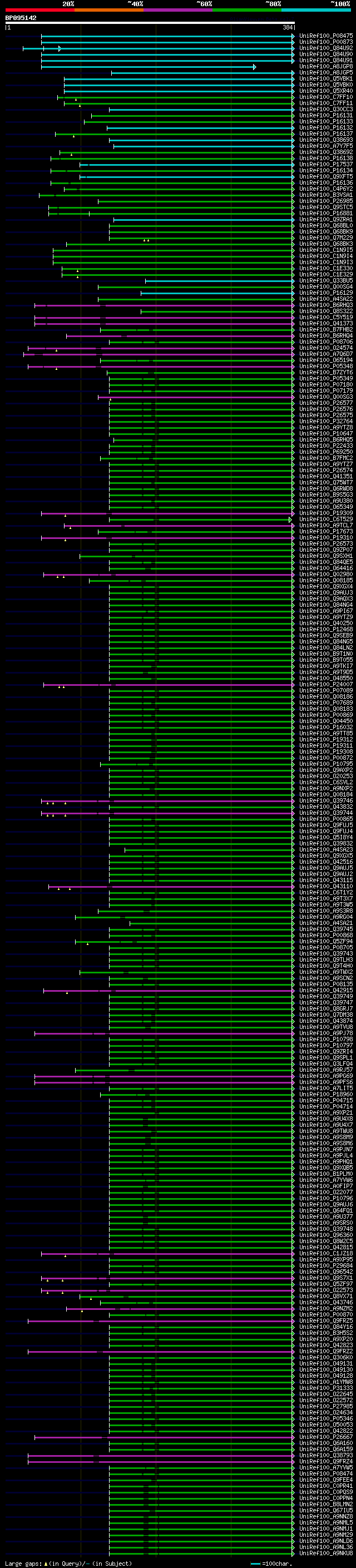Click the Large gaps legend text
Image resolution: width=356 pixels, height=1568 pixels.
(x=23, y=1563)
